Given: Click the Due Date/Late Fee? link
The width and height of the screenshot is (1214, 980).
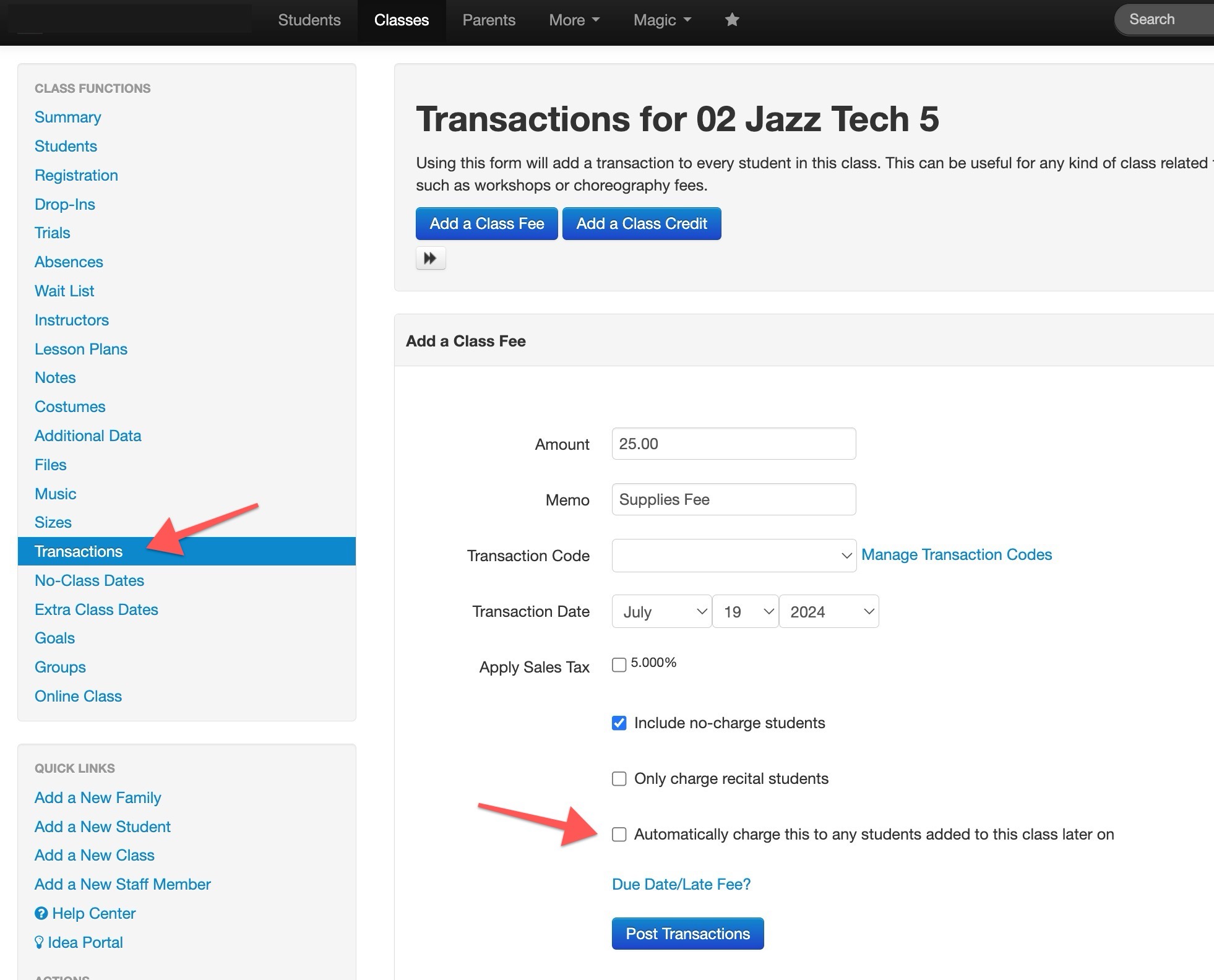Looking at the screenshot, I should (681, 884).
